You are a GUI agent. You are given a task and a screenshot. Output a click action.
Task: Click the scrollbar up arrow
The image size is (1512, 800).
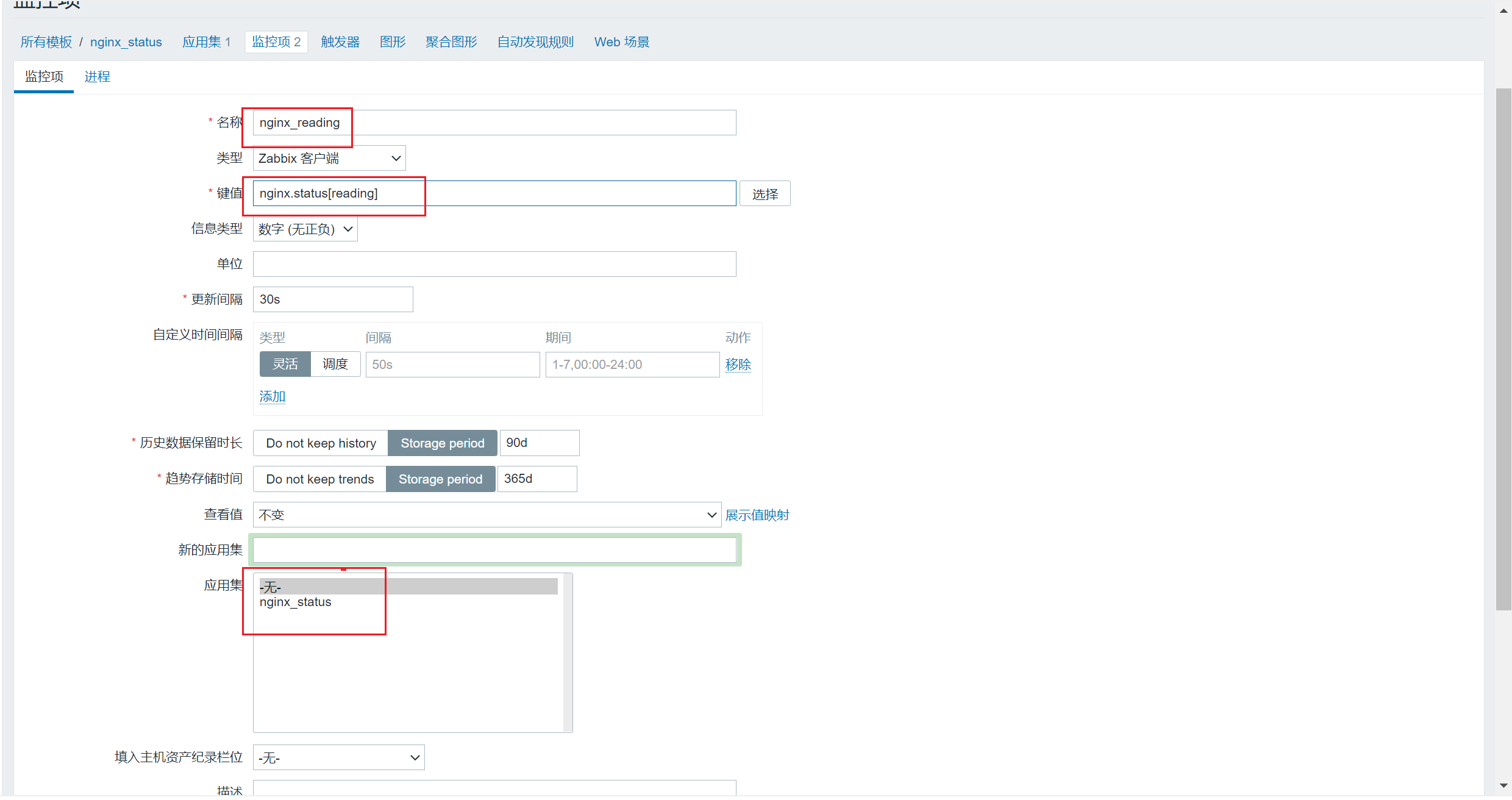pos(1503,10)
